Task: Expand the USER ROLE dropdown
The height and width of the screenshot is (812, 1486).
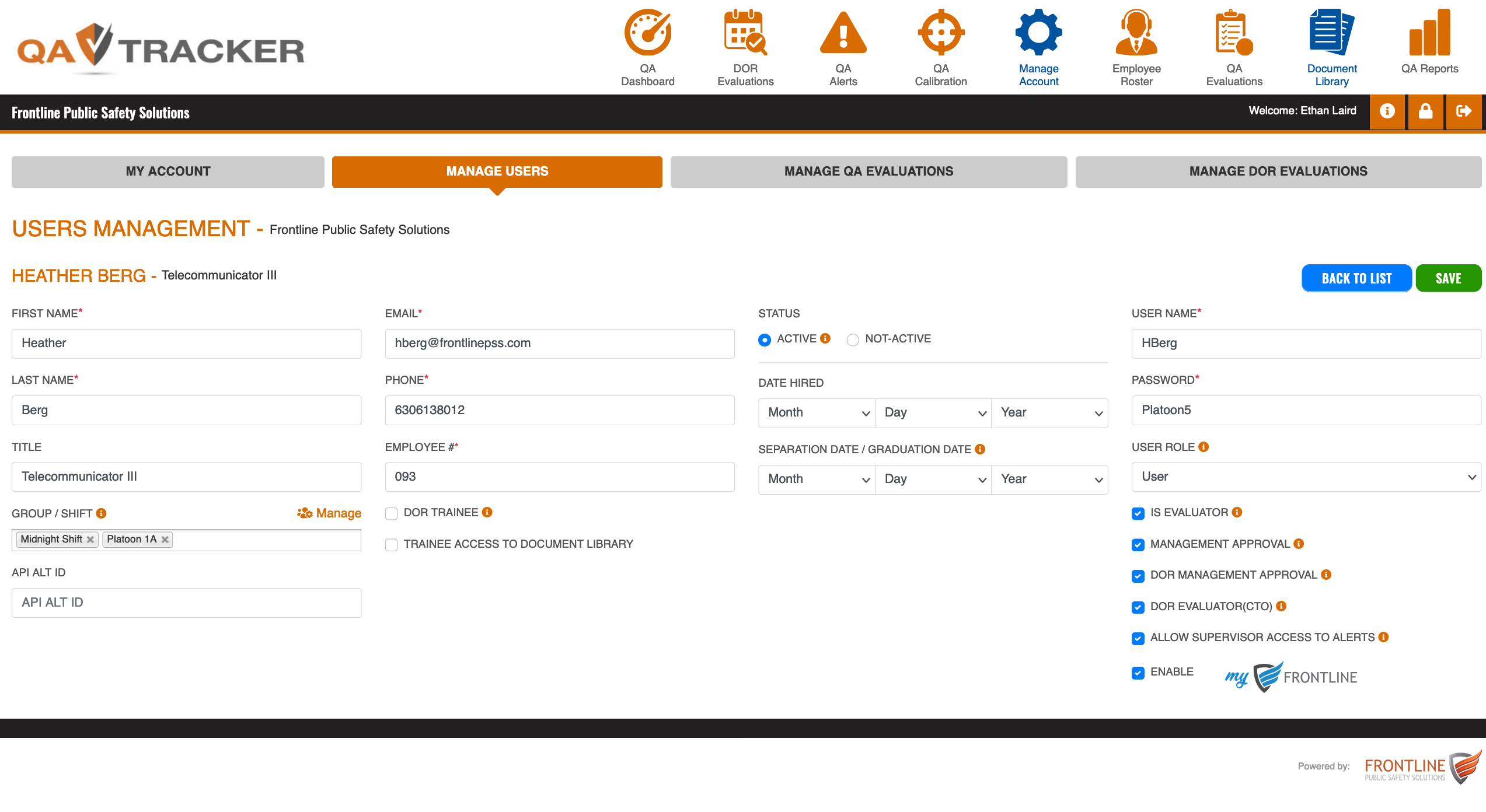Action: [1306, 477]
